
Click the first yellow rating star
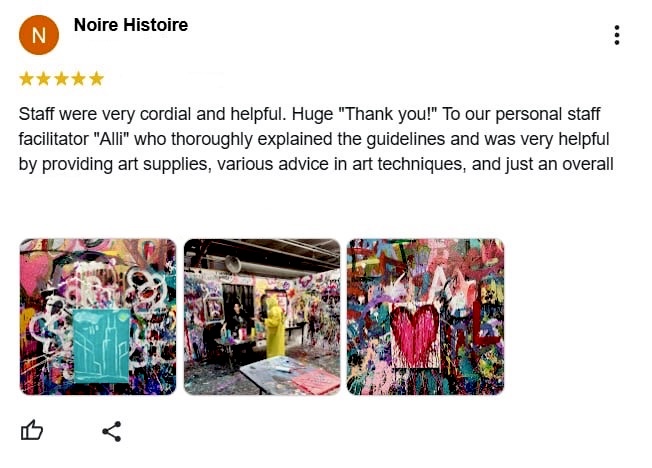coord(27,79)
